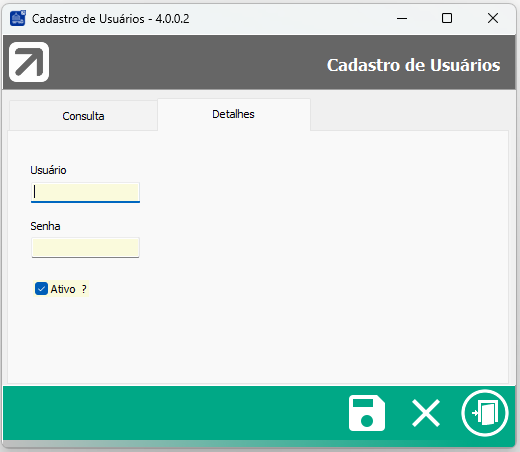The height and width of the screenshot is (452, 520).
Task: Click the white X cancel icon
Action: pos(426,413)
